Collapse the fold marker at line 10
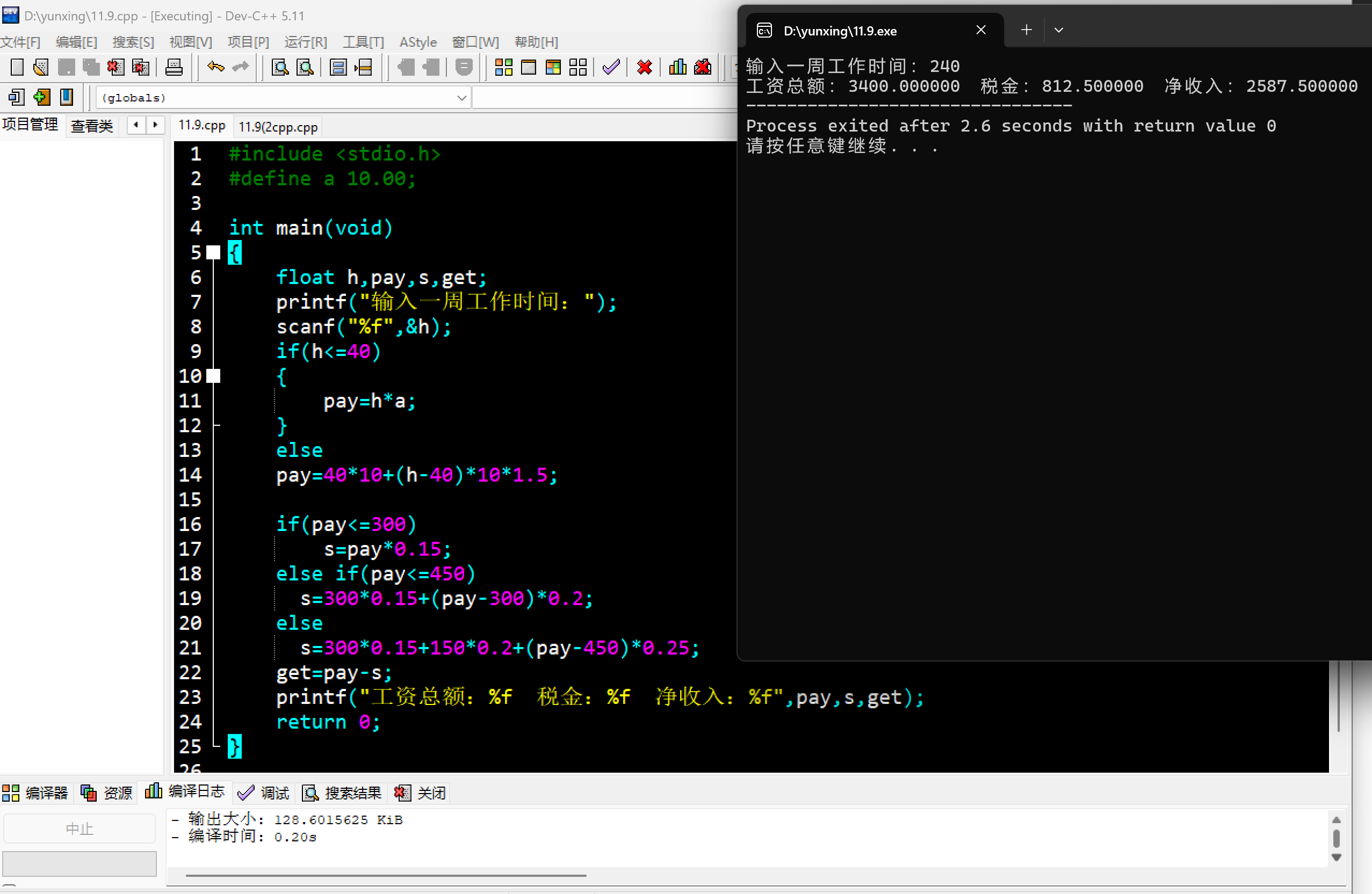The height and width of the screenshot is (894, 1372). click(214, 376)
